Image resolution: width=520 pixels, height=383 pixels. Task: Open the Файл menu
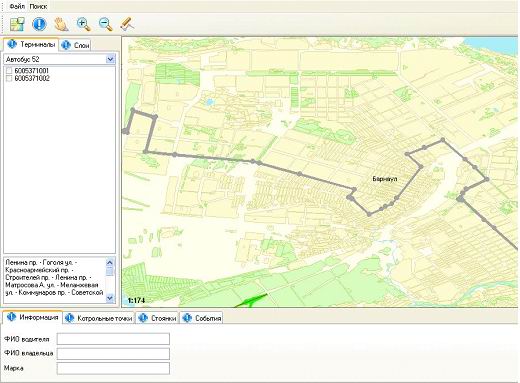point(17,6)
